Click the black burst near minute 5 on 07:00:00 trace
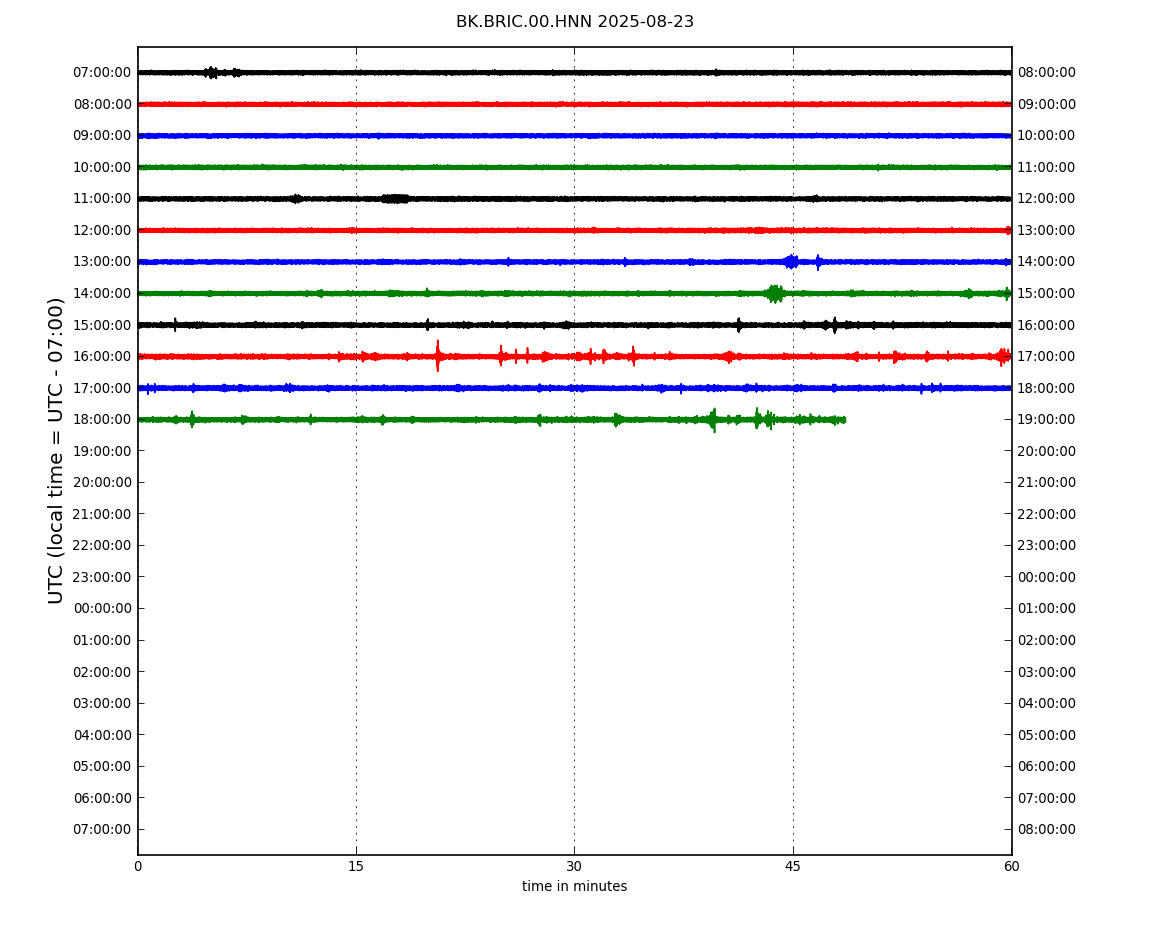 [x=211, y=73]
